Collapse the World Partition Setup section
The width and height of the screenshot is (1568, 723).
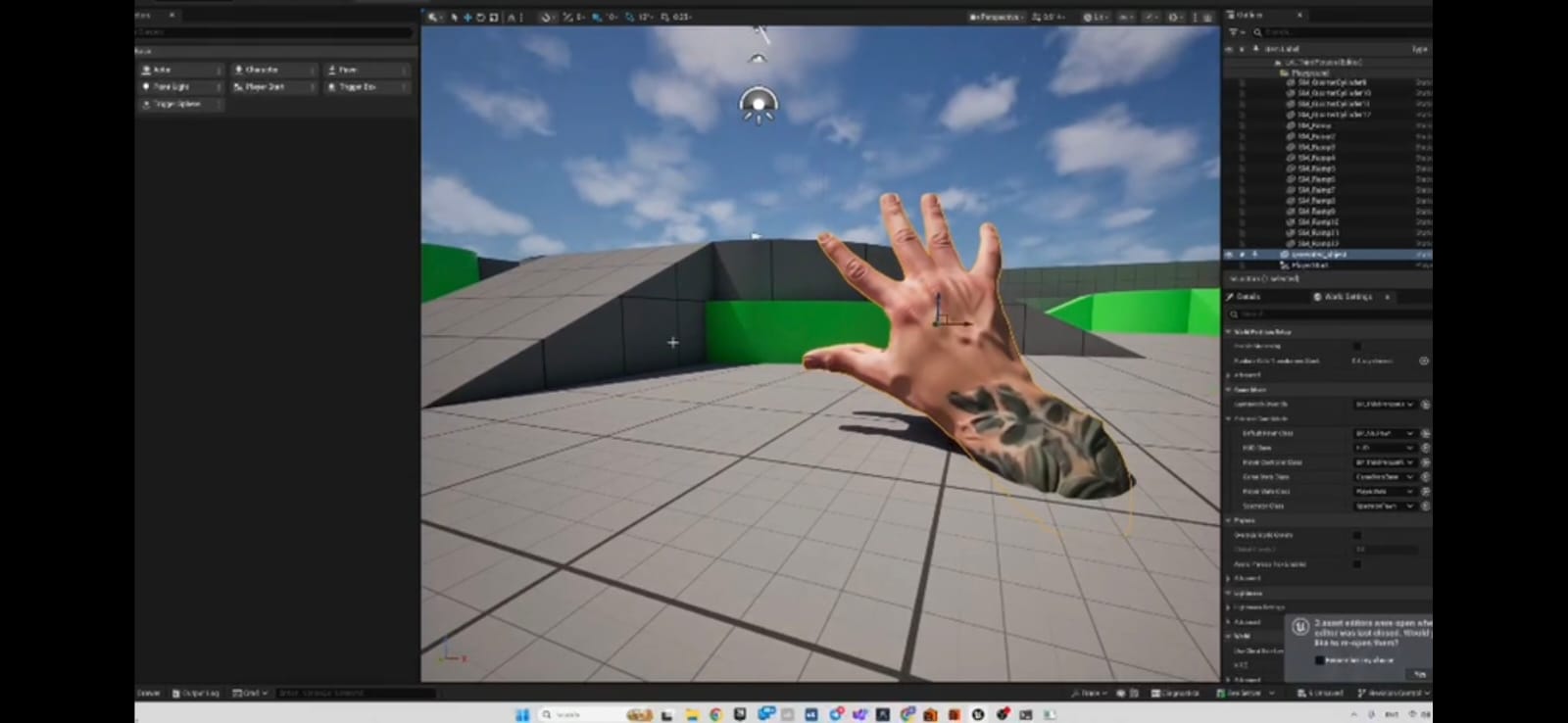1229,332
